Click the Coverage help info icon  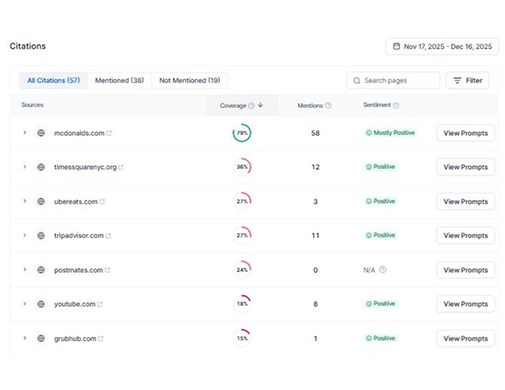coord(251,106)
